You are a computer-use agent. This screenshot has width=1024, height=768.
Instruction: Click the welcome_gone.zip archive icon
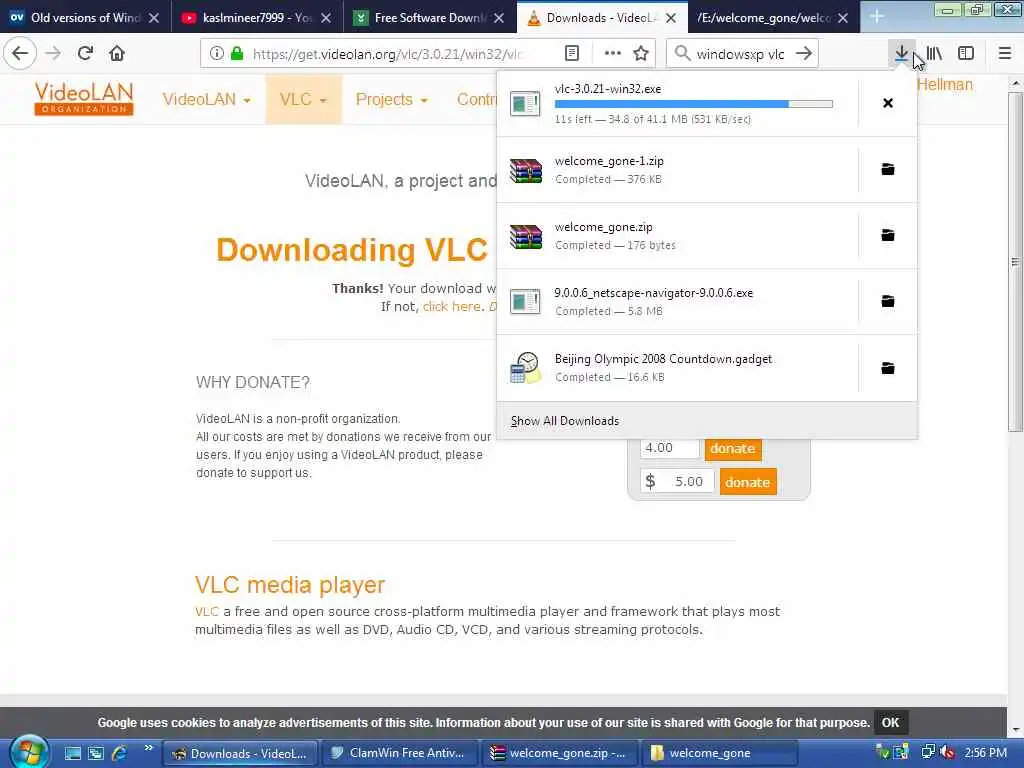click(526, 236)
